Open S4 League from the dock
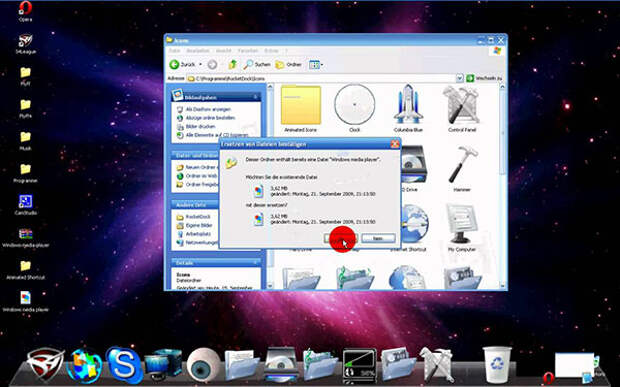The height and width of the screenshot is (387, 620). (x=45, y=364)
